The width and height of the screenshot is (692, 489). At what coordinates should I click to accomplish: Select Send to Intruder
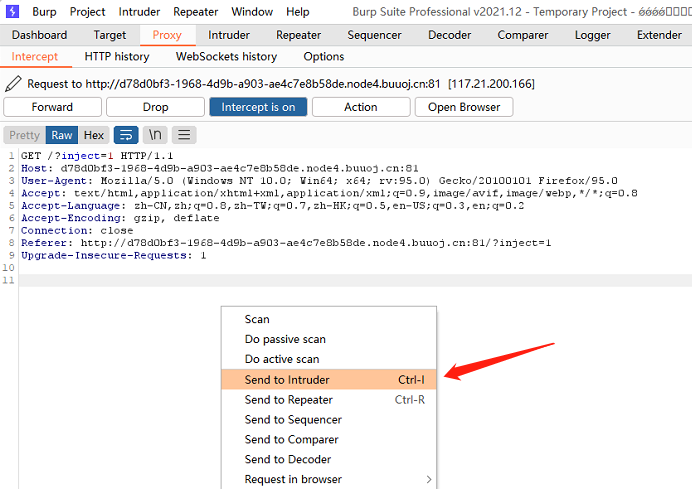[x=329, y=380]
